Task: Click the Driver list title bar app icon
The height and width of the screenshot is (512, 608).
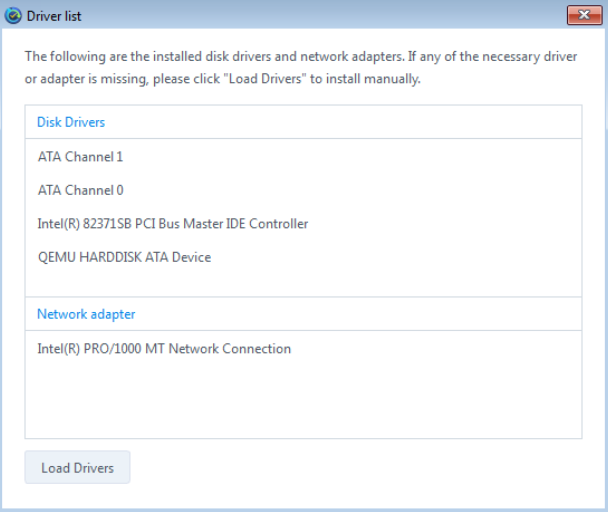Action: [x=13, y=16]
